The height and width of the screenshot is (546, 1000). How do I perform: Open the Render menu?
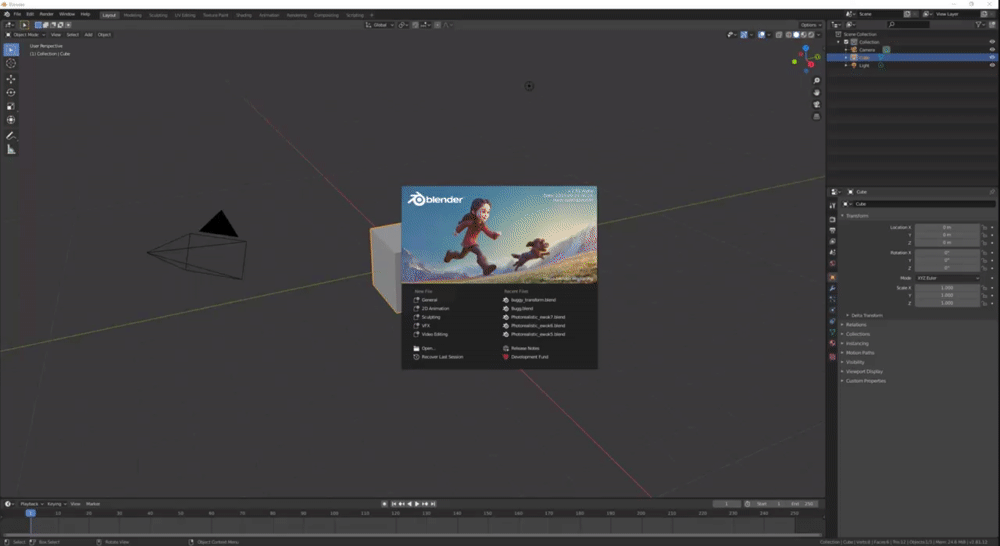[x=47, y=14]
